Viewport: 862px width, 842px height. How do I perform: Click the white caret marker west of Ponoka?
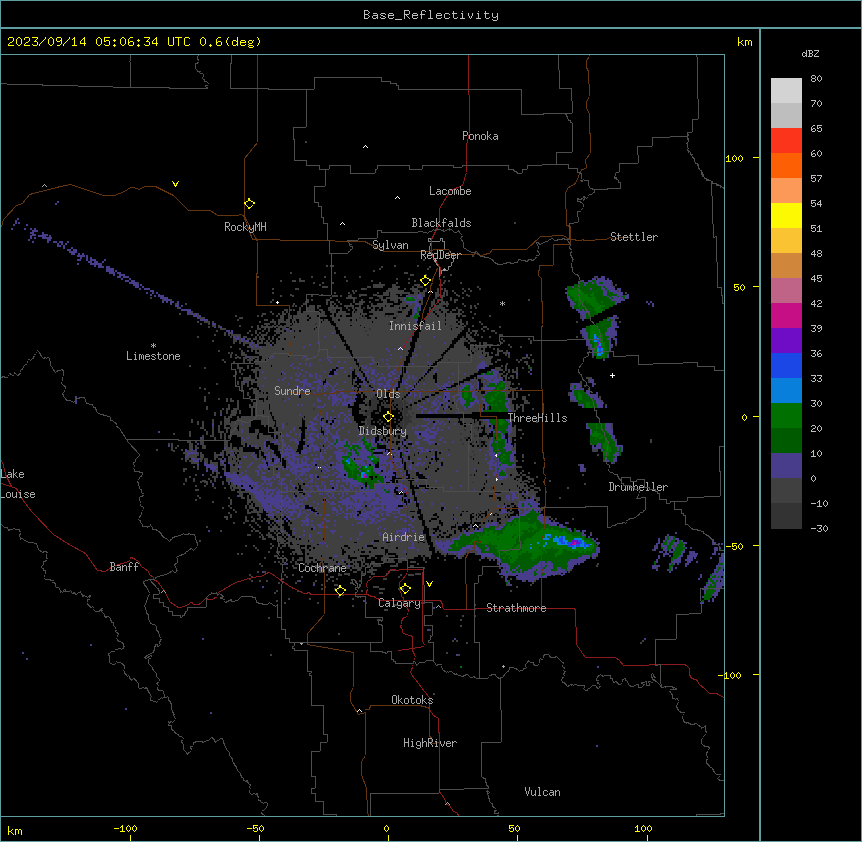tap(365, 147)
